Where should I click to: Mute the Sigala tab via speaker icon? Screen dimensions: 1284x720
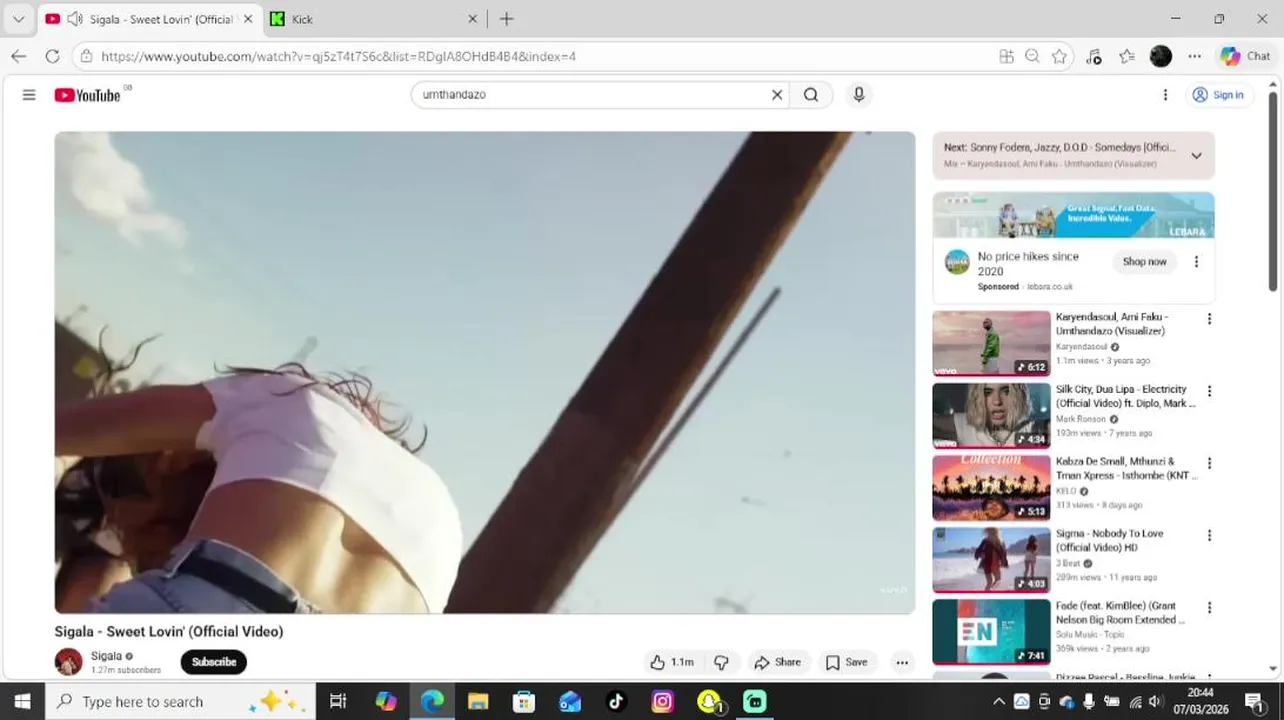(x=75, y=19)
